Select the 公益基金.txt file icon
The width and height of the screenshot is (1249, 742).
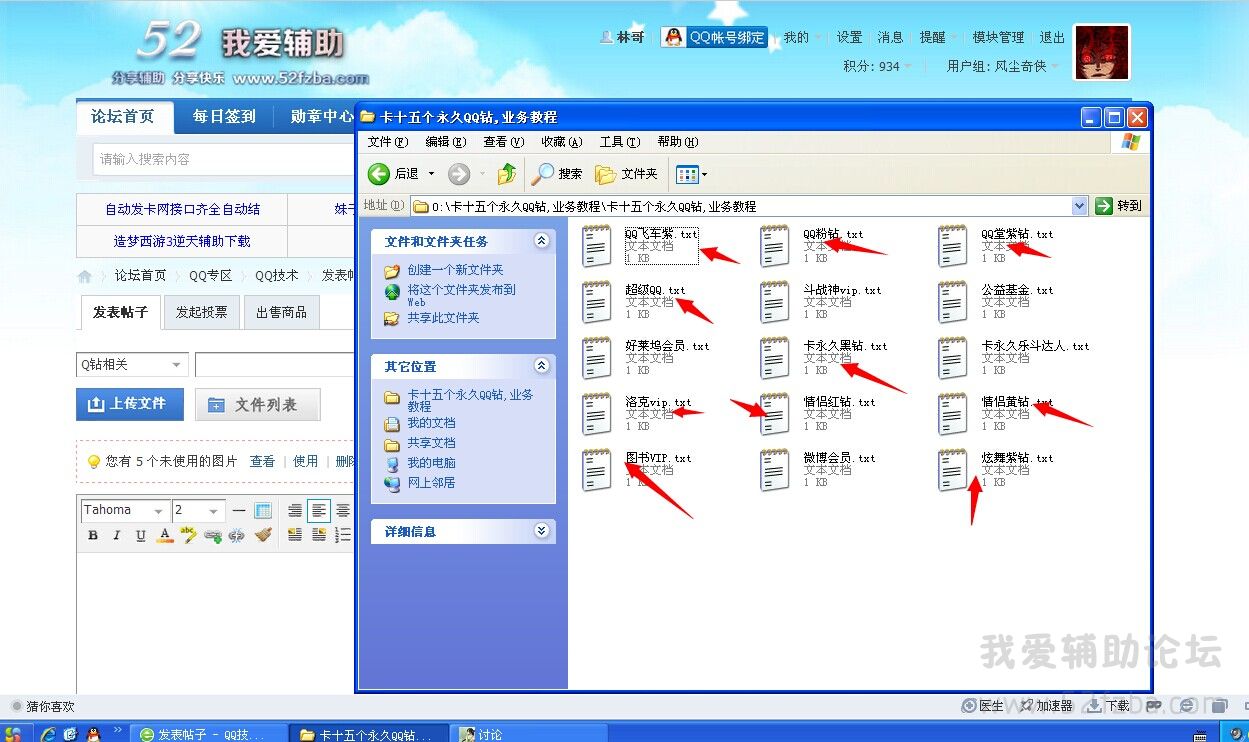coord(953,302)
